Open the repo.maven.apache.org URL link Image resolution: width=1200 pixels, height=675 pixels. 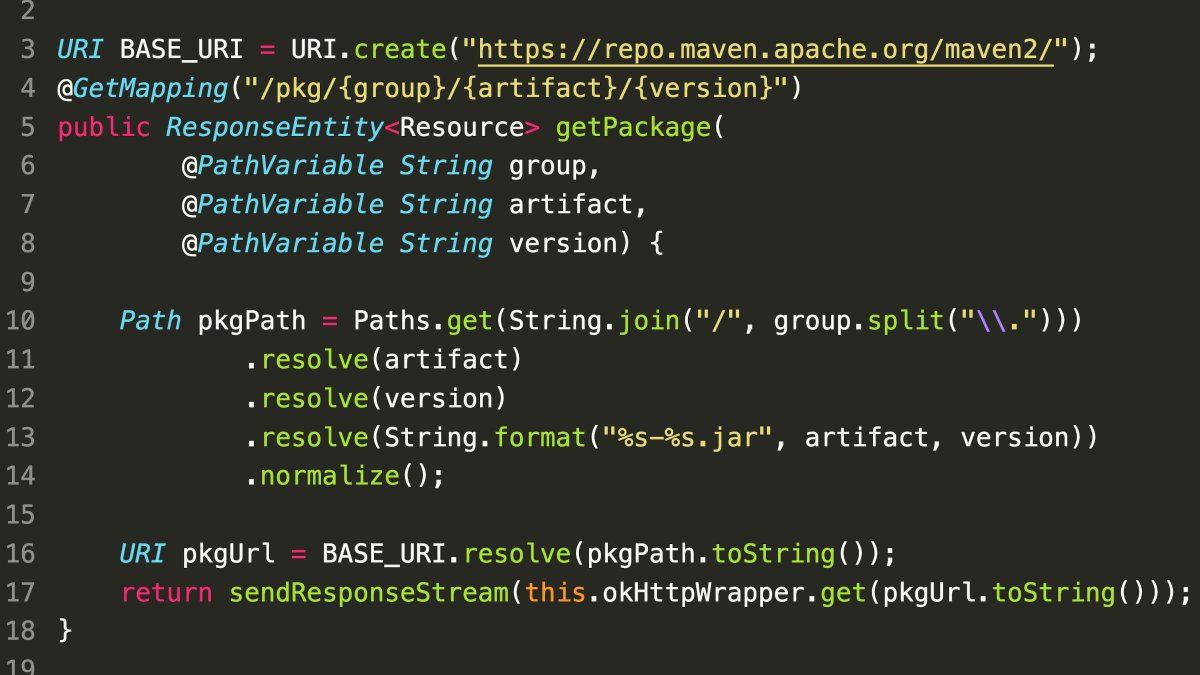(x=766, y=49)
